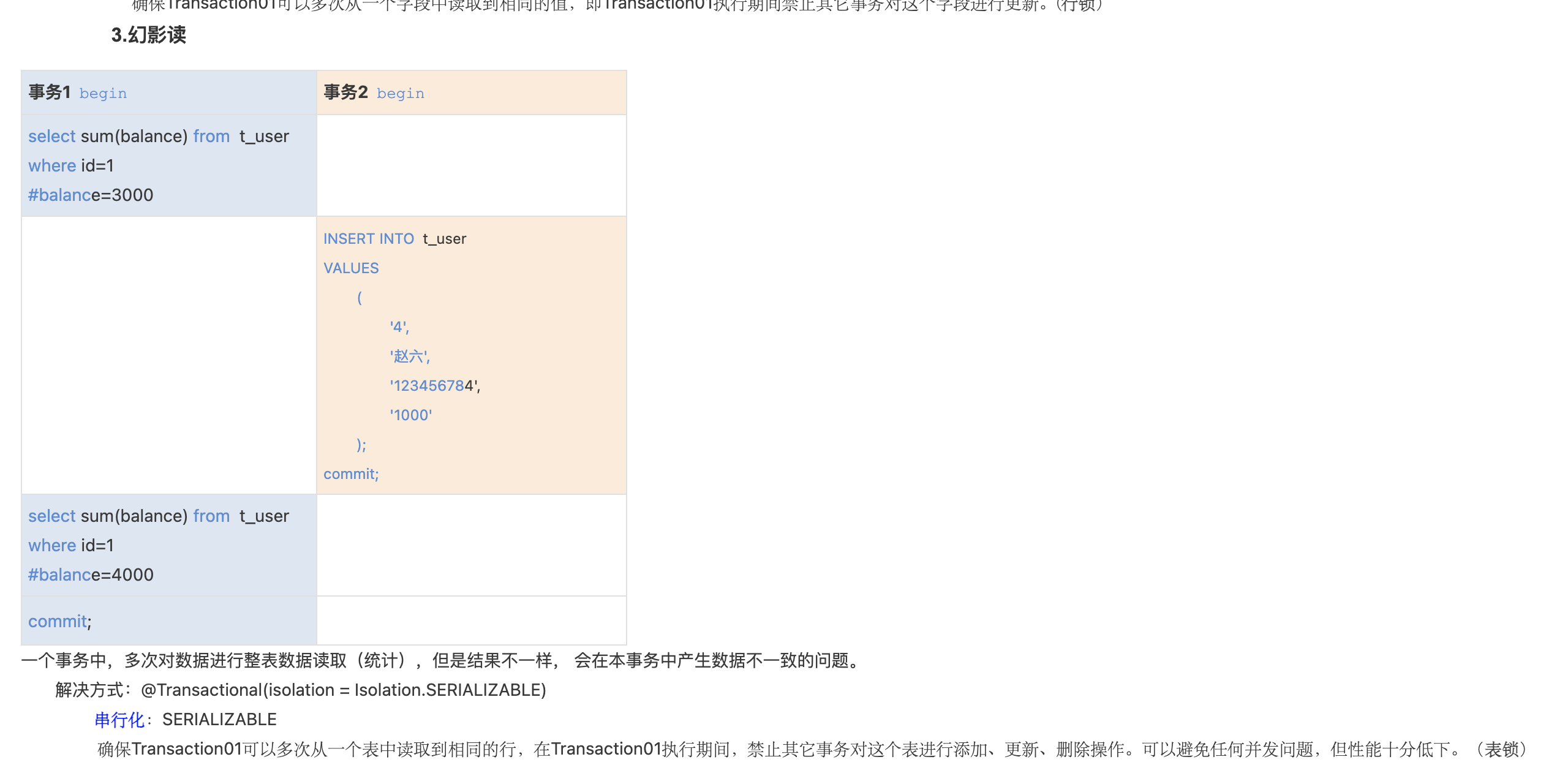Click the SERIALIZABLE label after 串行化
This screenshot has height=784, width=1546.
click(219, 720)
